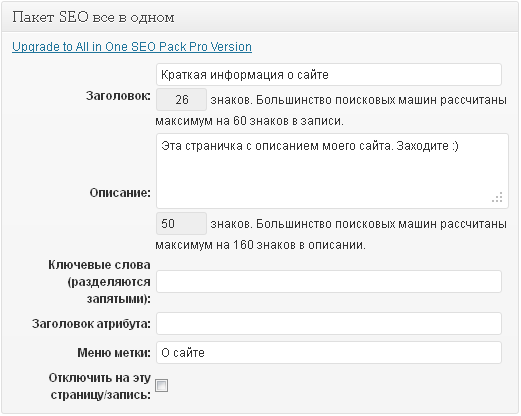Screen dimensions: 521x416
Task: Click the title field containing 'Краткая информация о сайте'
Action: [x=329, y=75]
